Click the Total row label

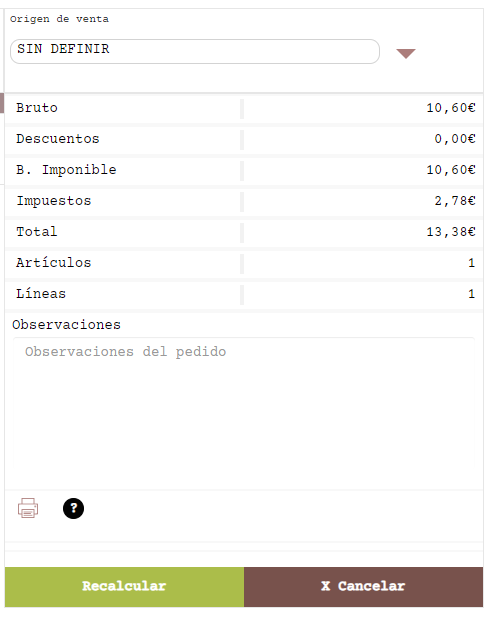(x=36, y=232)
